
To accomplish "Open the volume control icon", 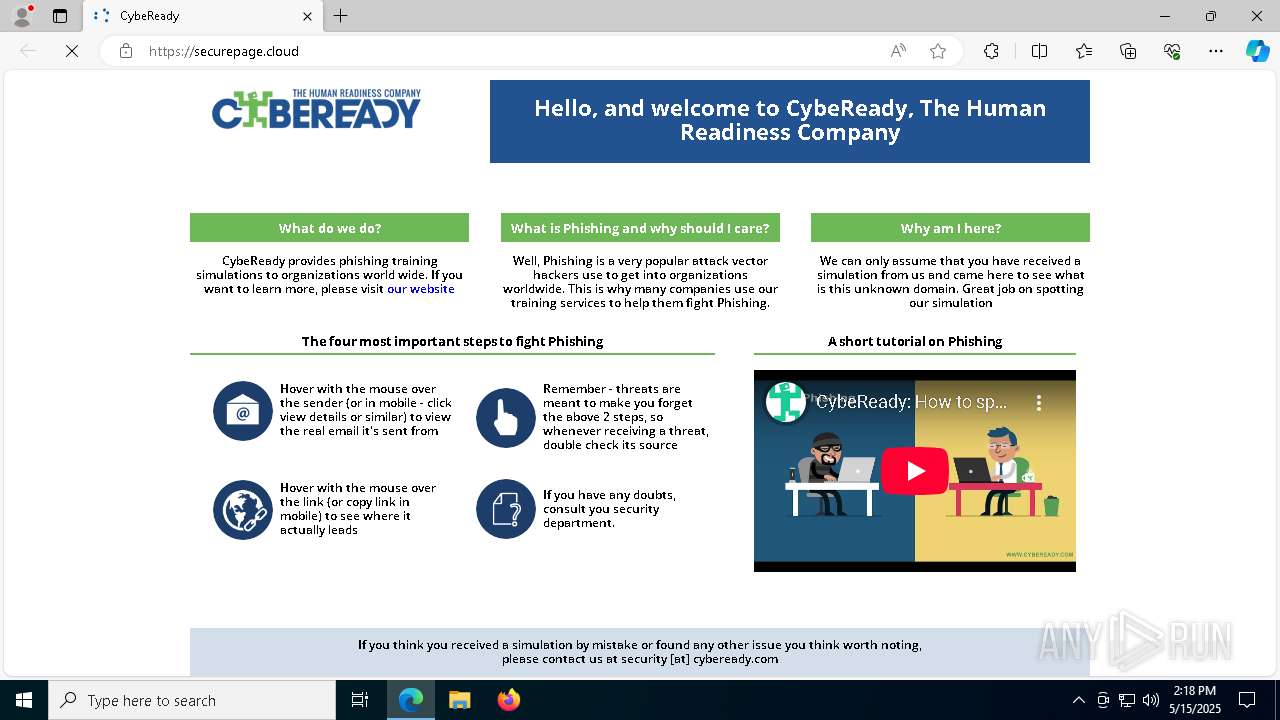I will 1151,700.
